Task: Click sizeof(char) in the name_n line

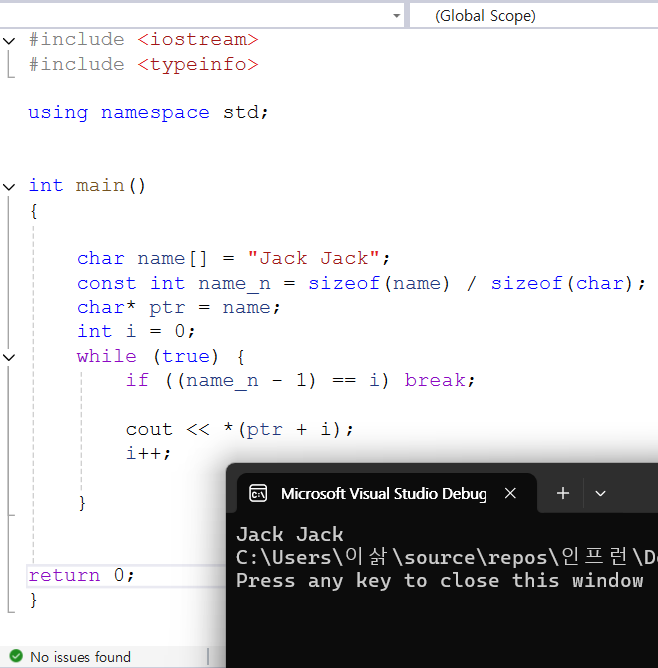Action: 562,284
